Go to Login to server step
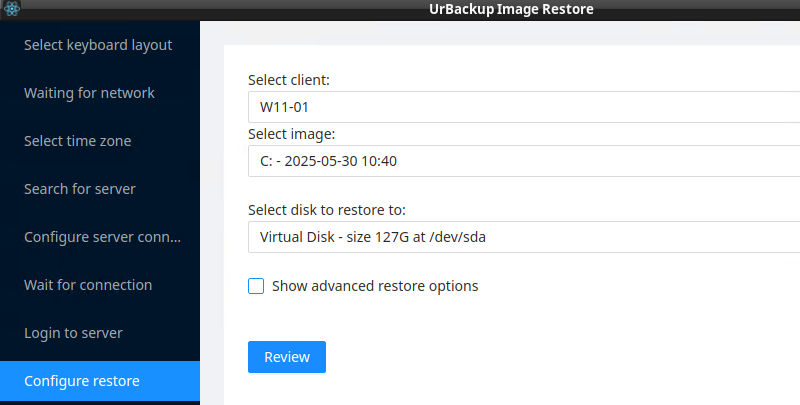 click(73, 333)
